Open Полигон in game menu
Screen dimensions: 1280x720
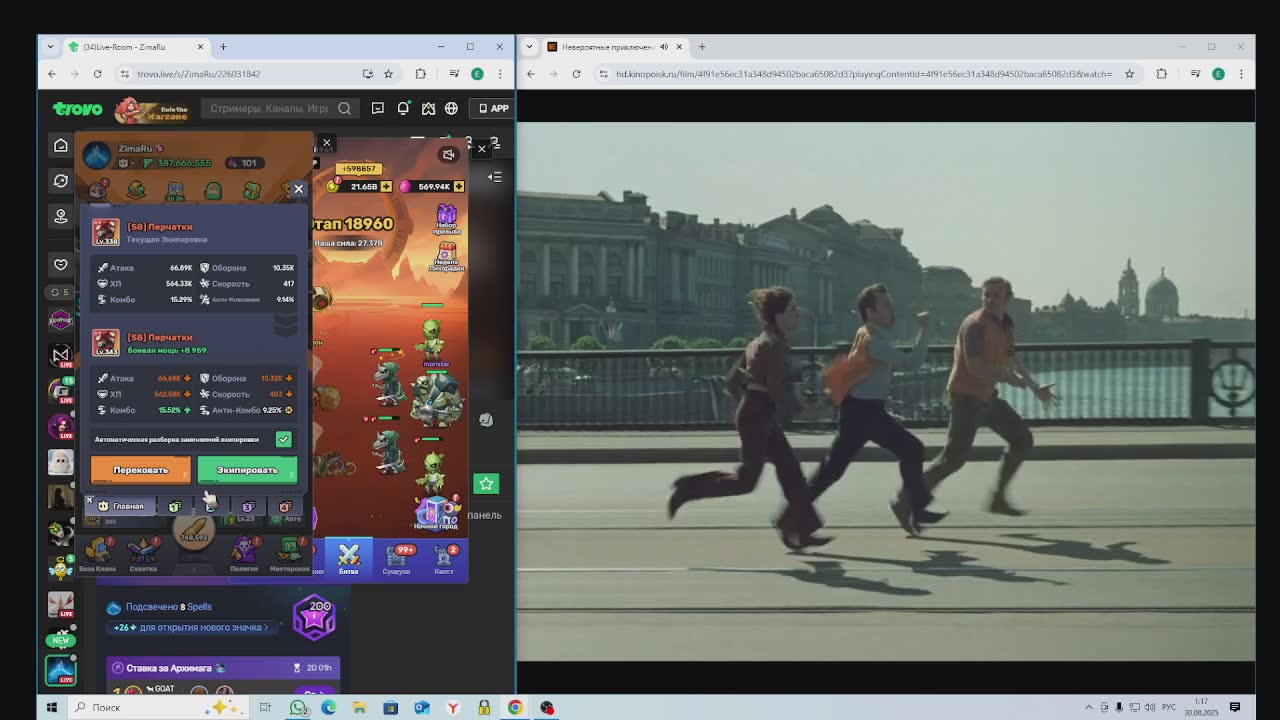pyautogui.click(x=244, y=554)
